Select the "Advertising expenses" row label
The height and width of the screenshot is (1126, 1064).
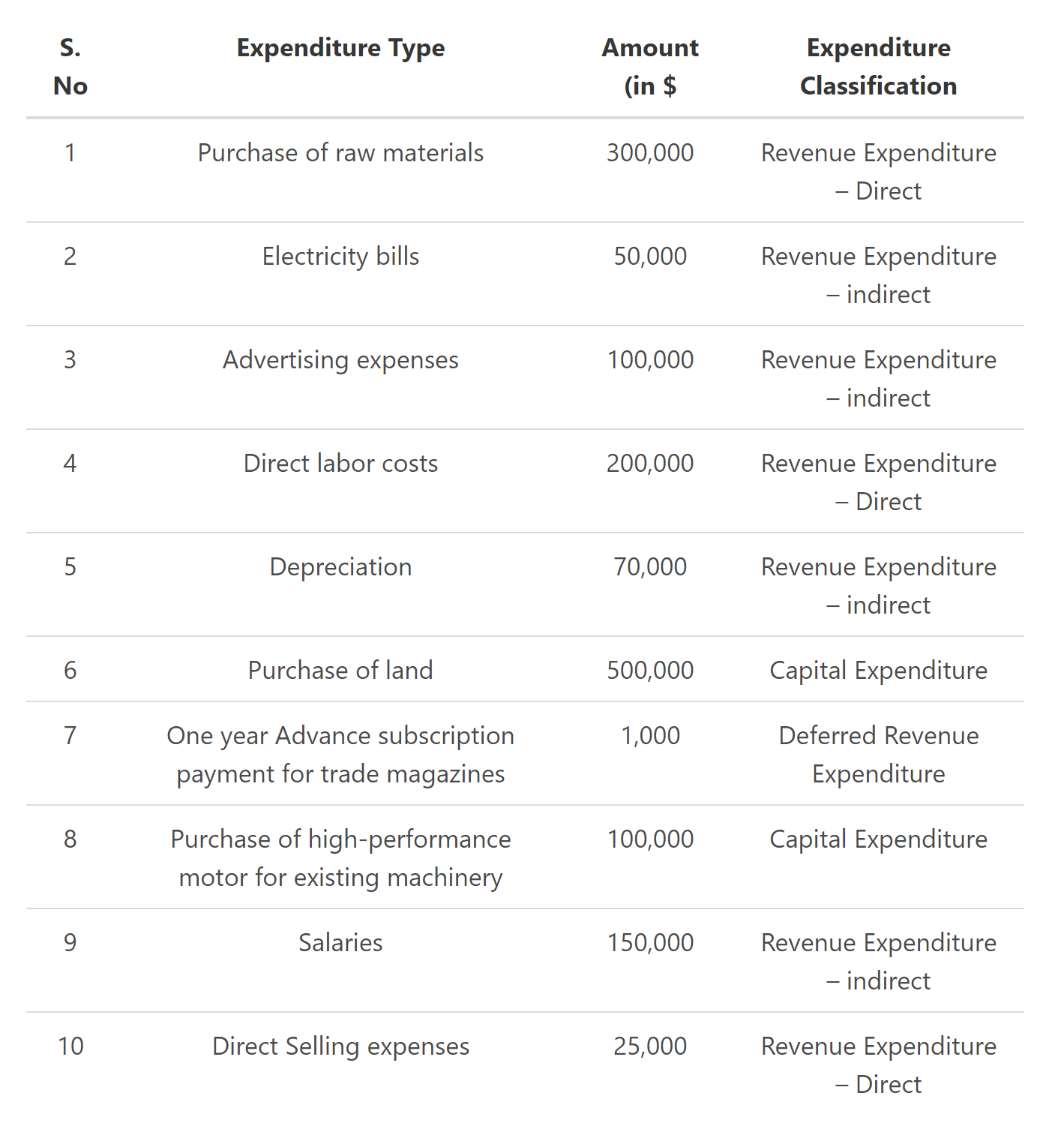(340, 360)
